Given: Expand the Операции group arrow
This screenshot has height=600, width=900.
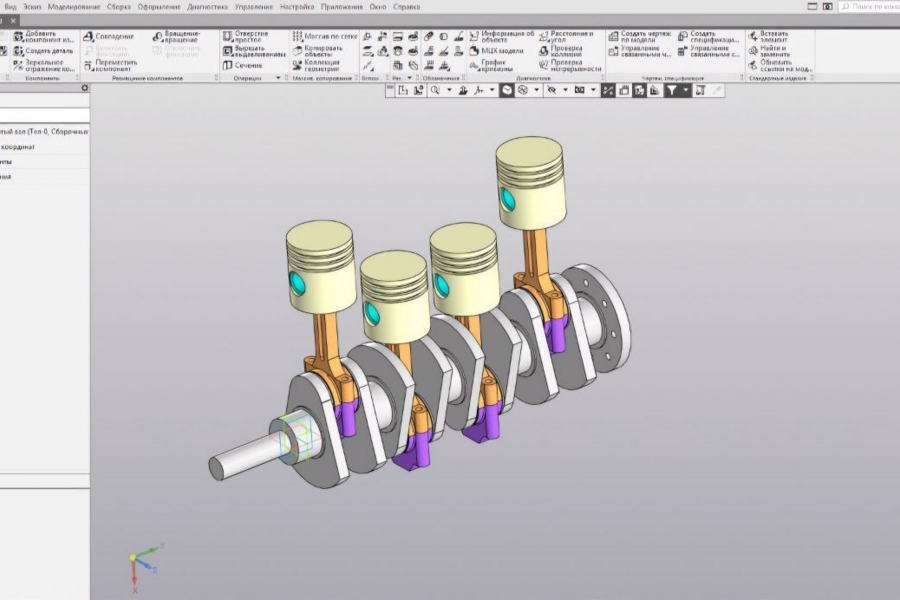Looking at the screenshot, I should click(278, 78).
